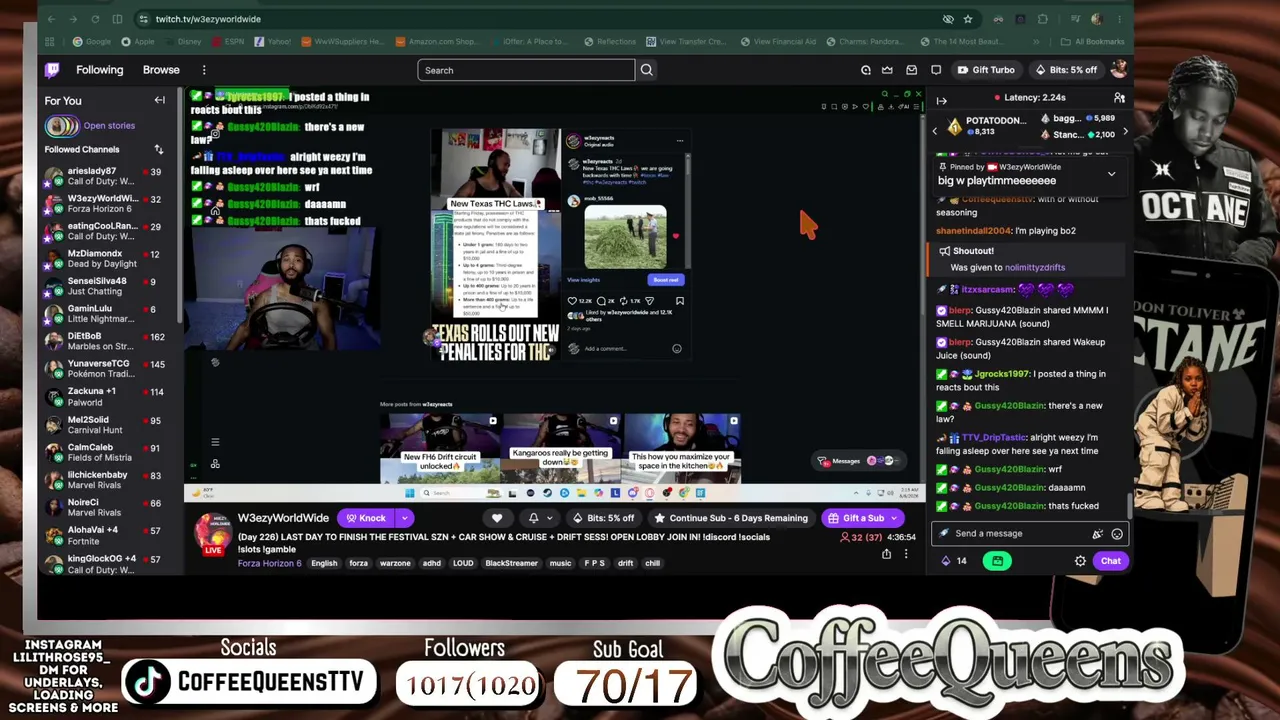Open the Knock options dropdown arrow
The height and width of the screenshot is (720, 1280).
404,518
